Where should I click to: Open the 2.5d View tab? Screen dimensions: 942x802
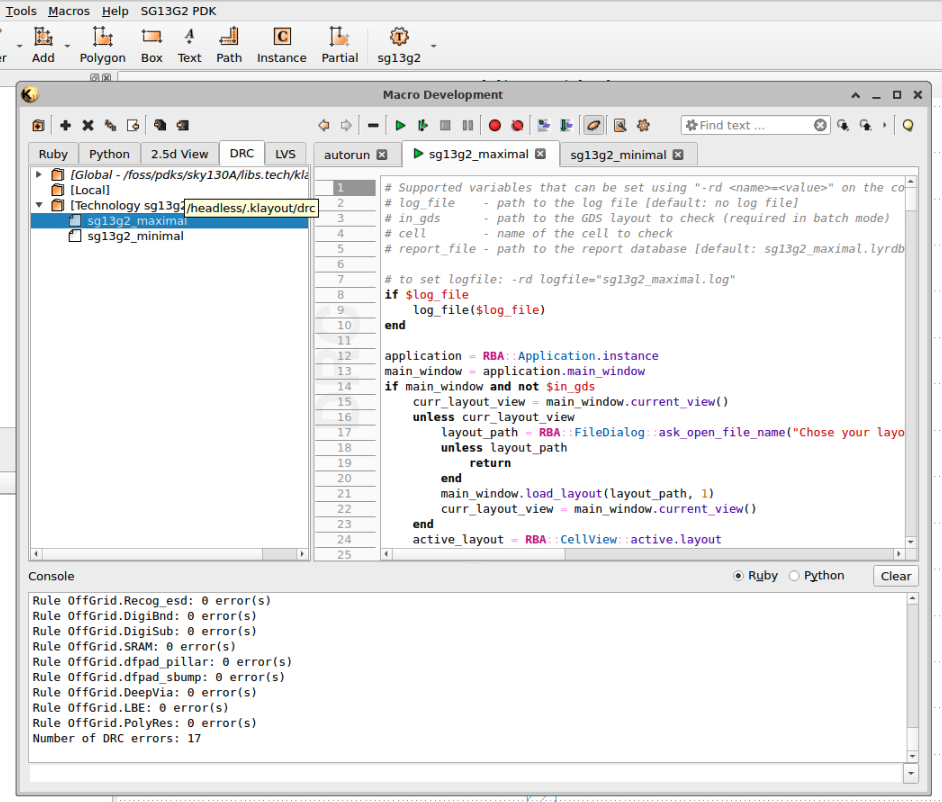tap(180, 154)
